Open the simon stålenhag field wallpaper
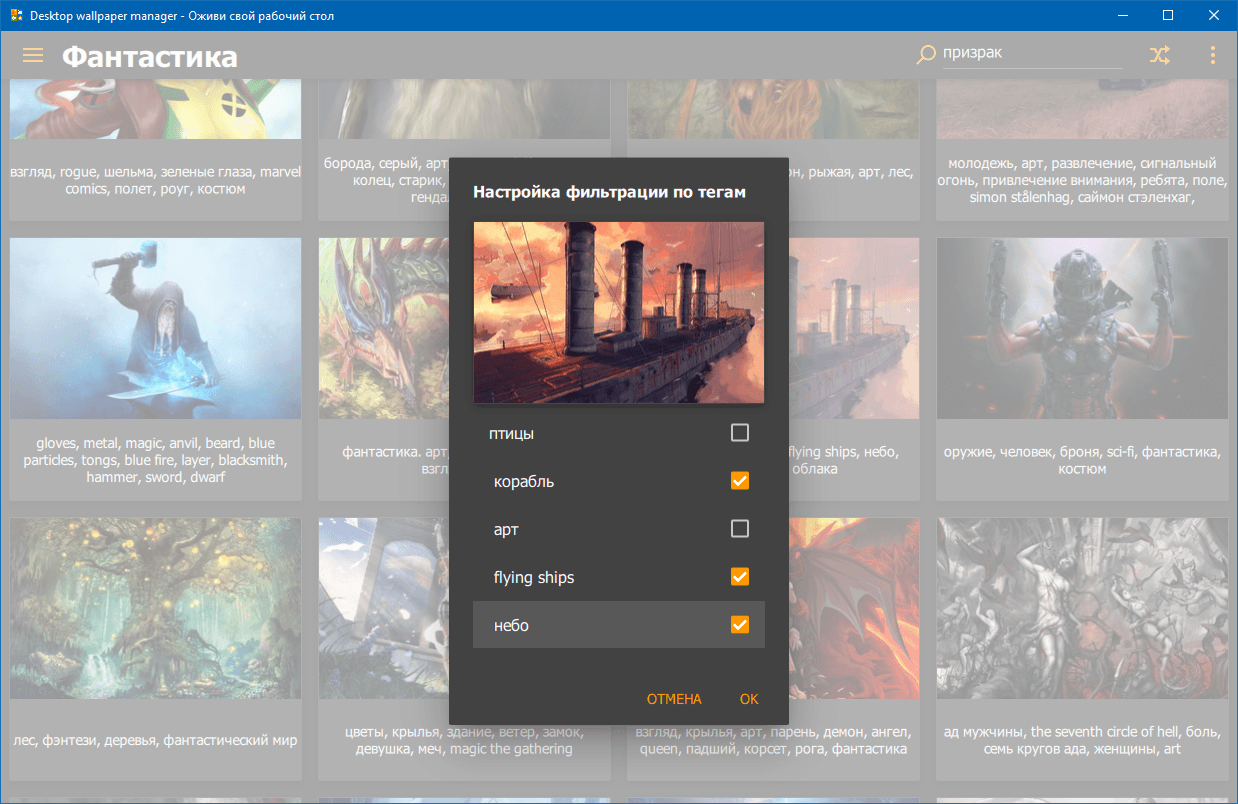The image size is (1238, 804). 1082,108
